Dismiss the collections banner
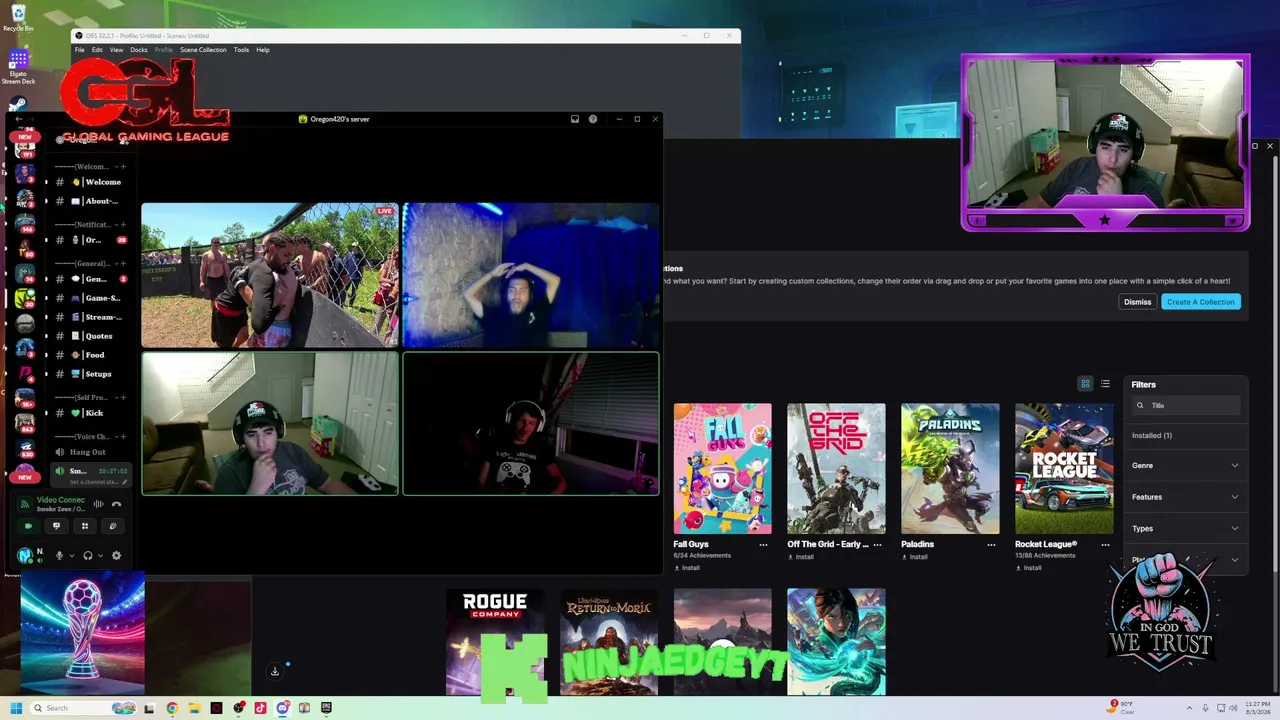This screenshot has width=1280, height=720. [x=1137, y=302]
